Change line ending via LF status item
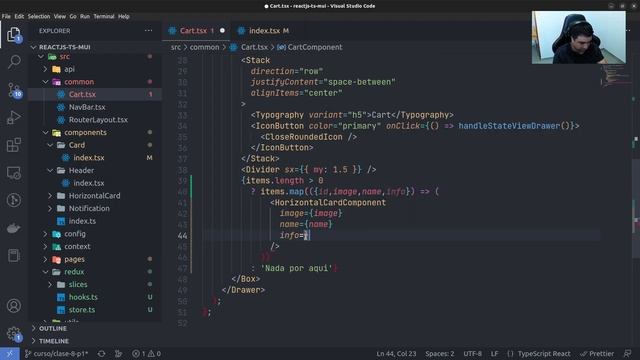 coord(494,353)
